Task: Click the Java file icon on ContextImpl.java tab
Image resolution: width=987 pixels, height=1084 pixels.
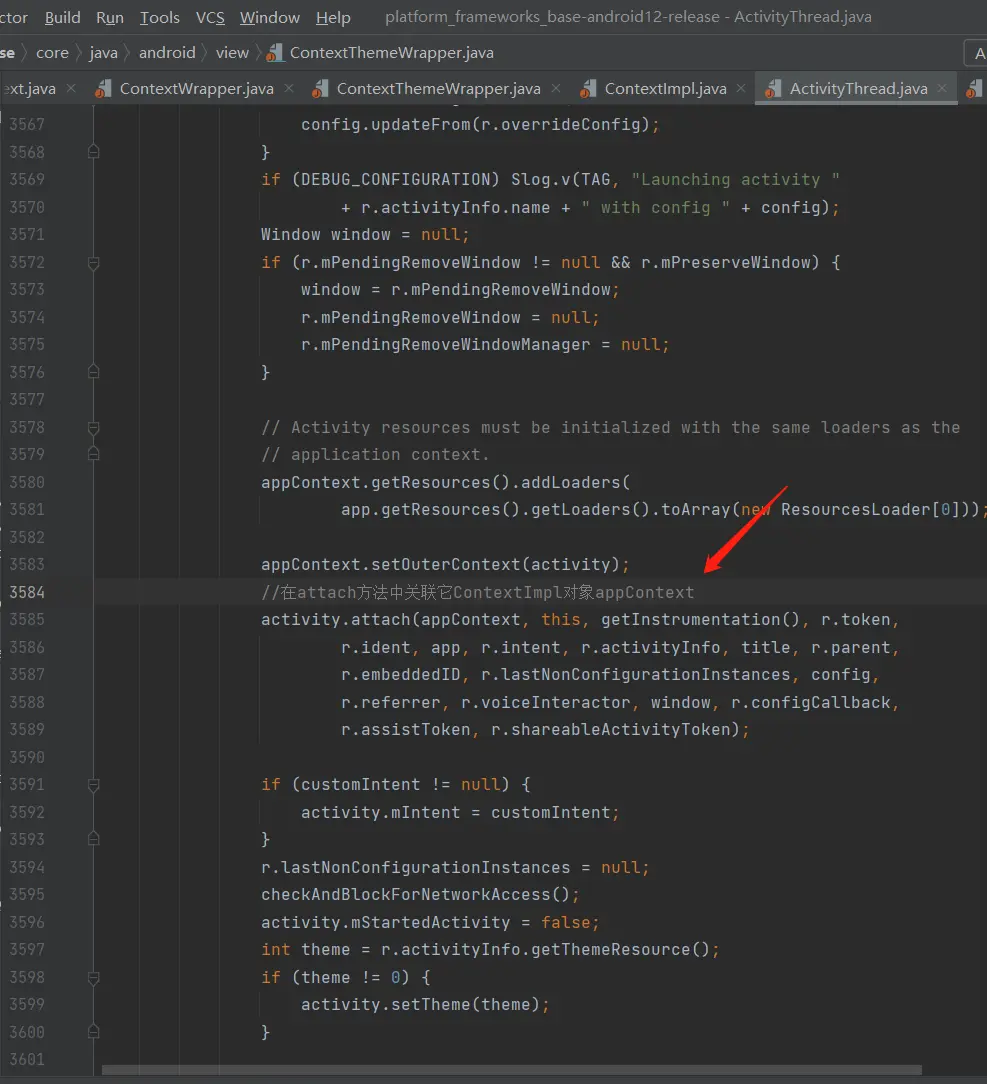Action: (x=588, y=89)
